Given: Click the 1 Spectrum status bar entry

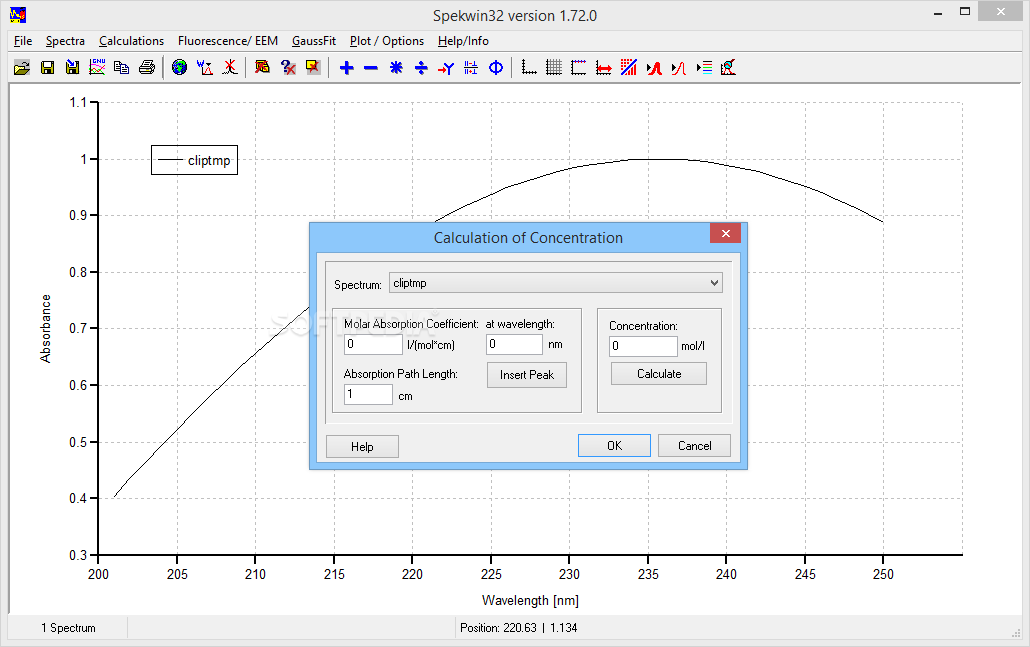Looking at the screenshot, I should pyautogui.click(x=68, y=628).
